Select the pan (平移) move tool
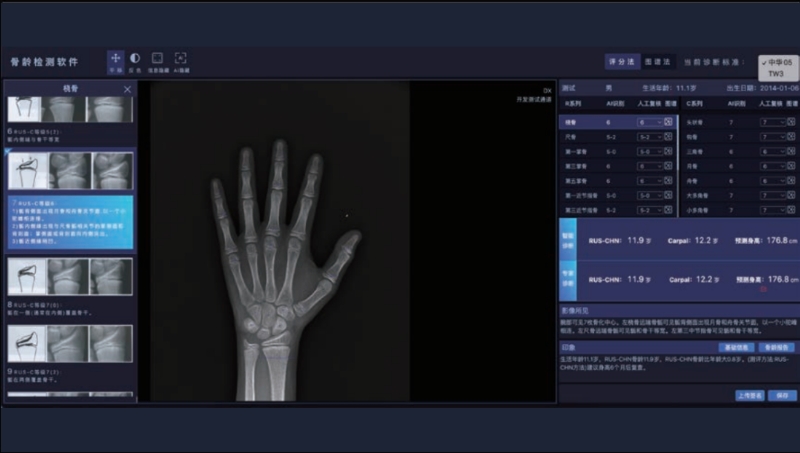The image size is (800, 453). point(115,62)
